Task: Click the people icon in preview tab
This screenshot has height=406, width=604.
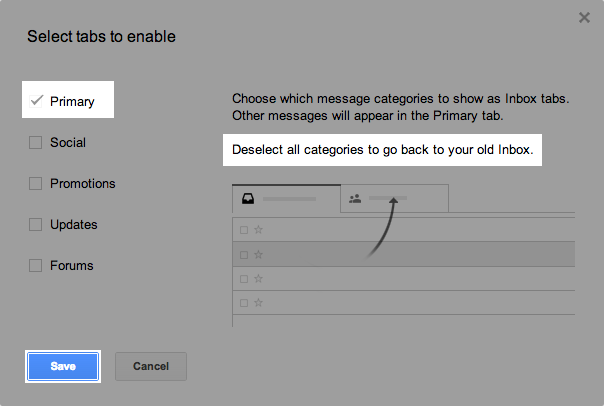Action: pos(355,198)
